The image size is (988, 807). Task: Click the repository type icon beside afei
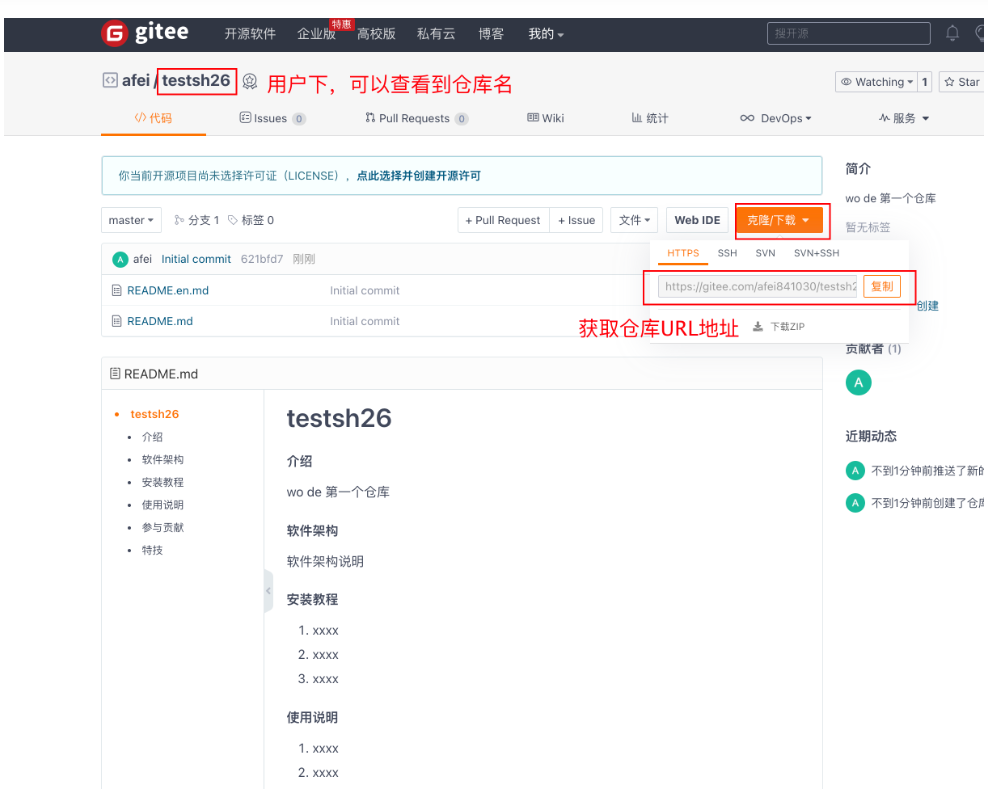[x=110, y=81]
